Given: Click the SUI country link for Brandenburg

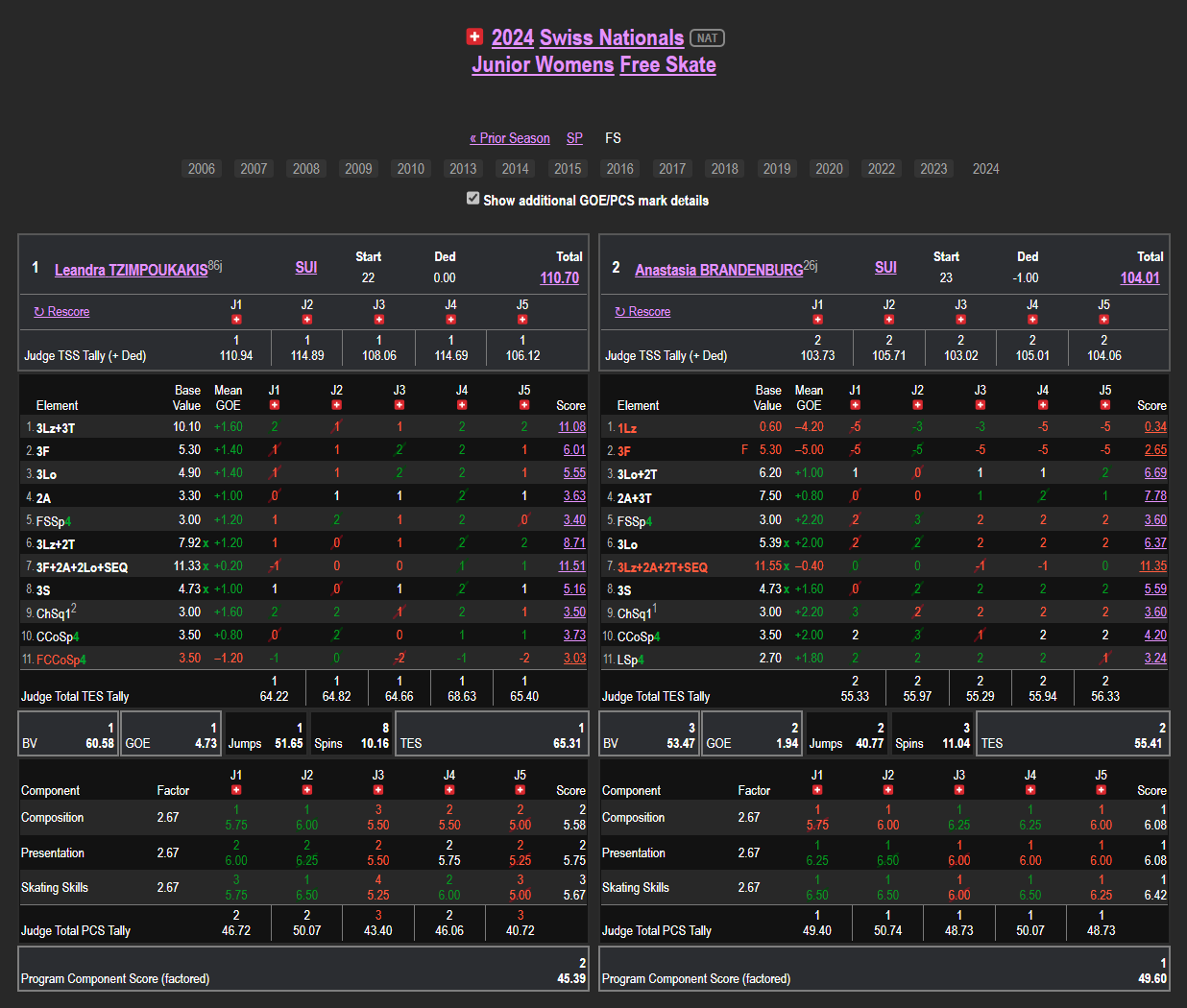Looking at the screenshot, I should click(885, 267).
